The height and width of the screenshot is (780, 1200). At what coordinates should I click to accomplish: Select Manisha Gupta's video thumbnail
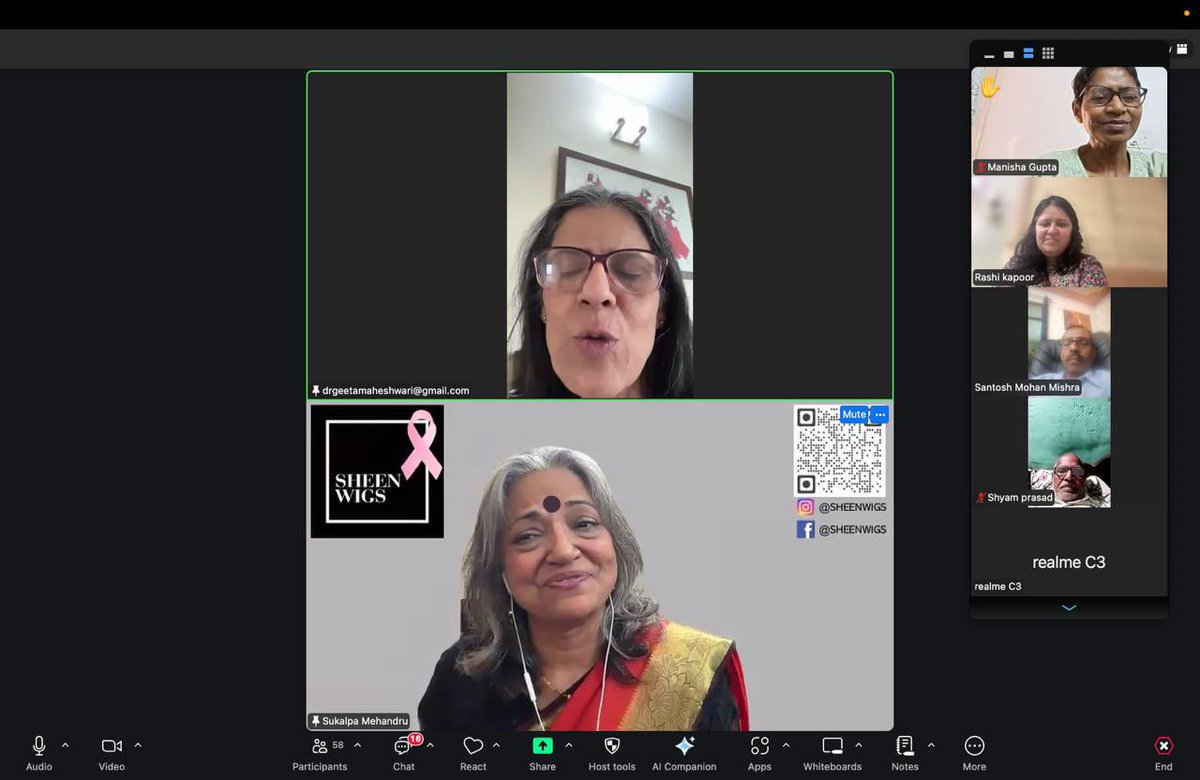tap(1069, 122)
